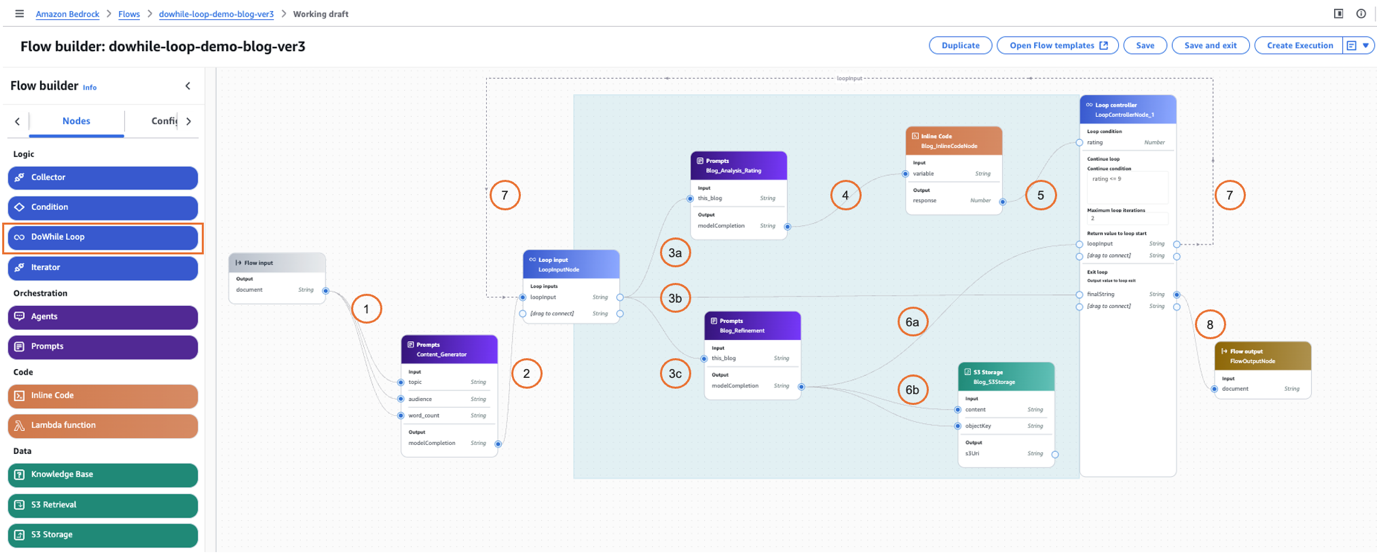Go to Flows in the breadcrumb
Viewport: 1377px width, 555px height.
[129, 14]
